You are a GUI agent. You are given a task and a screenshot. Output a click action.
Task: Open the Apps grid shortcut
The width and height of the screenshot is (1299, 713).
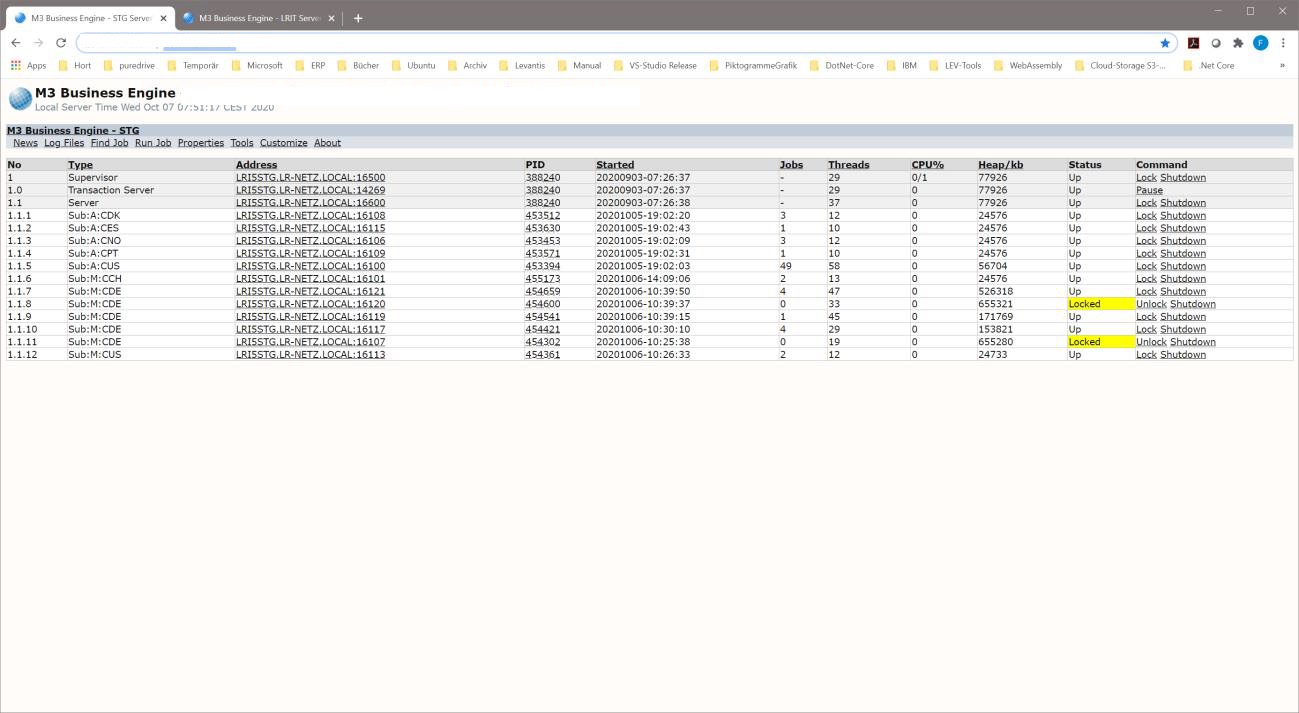29,66
